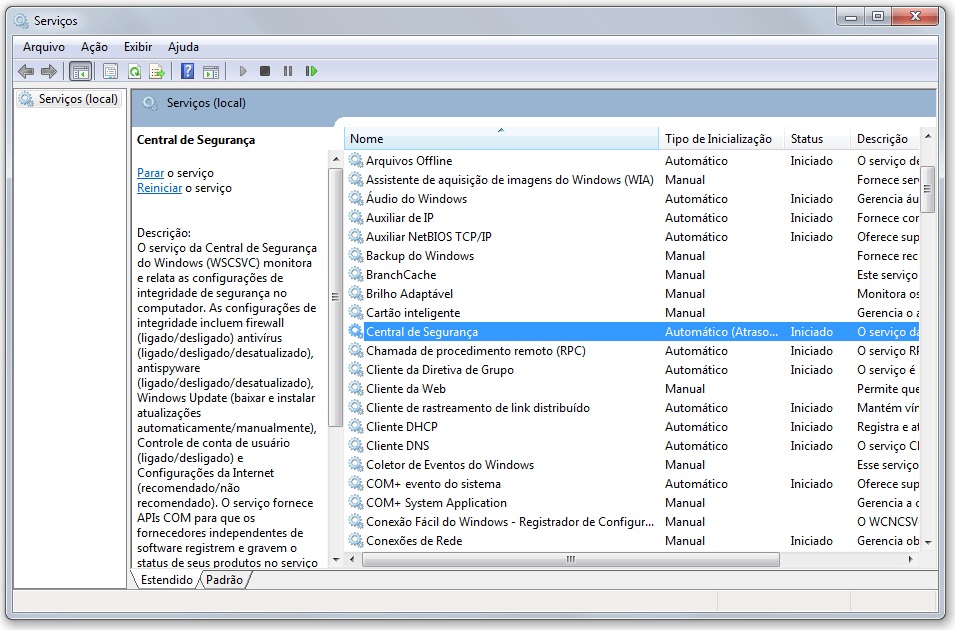Image resolution: width=955 pixels, height=630 pixels.
Task: Switch to the Padrão tab
Action: pos(224,580)
